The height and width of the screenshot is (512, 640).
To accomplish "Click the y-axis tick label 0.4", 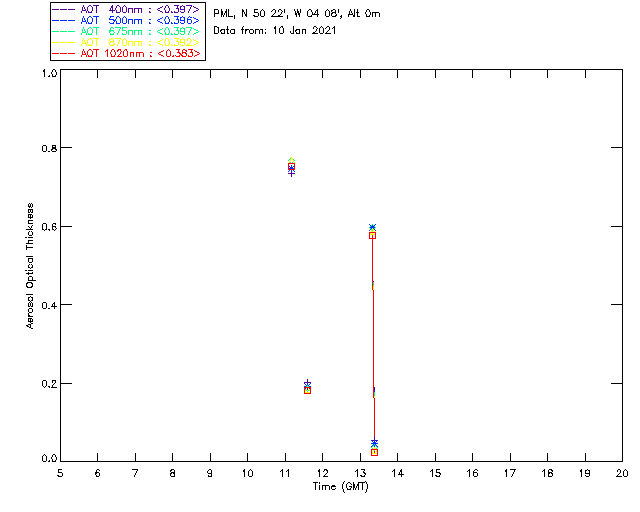I will (x=49, y=305).
